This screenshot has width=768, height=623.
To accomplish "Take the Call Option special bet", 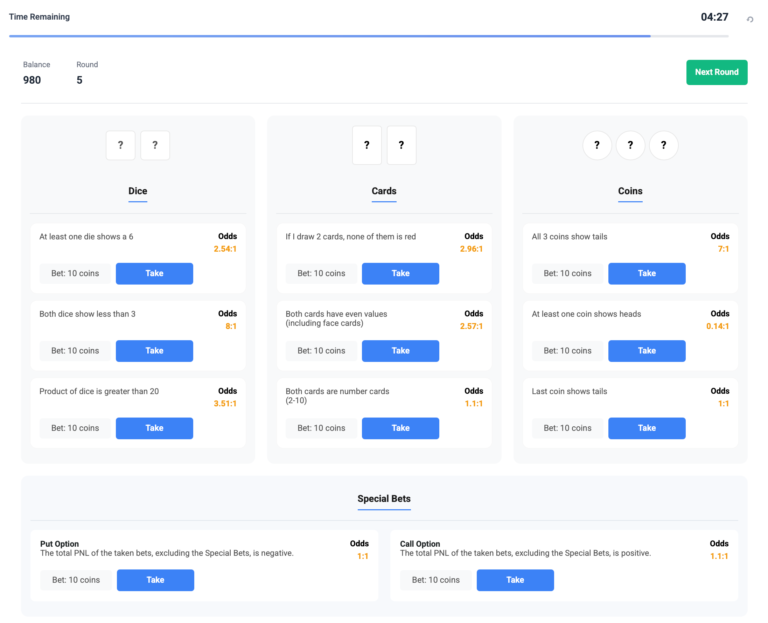I will (515, 580).
